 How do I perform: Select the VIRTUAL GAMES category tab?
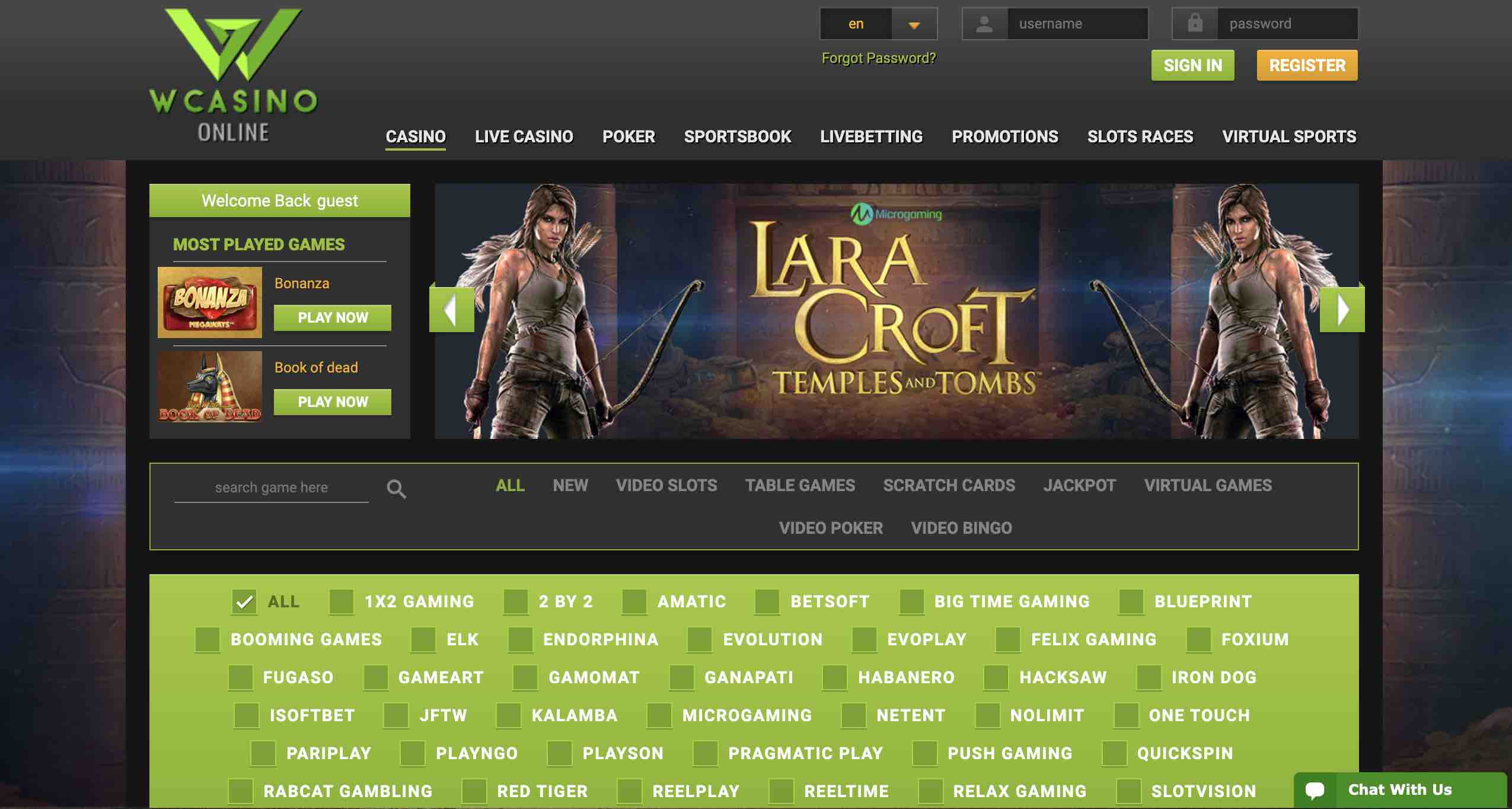[x=1208, y=485]
